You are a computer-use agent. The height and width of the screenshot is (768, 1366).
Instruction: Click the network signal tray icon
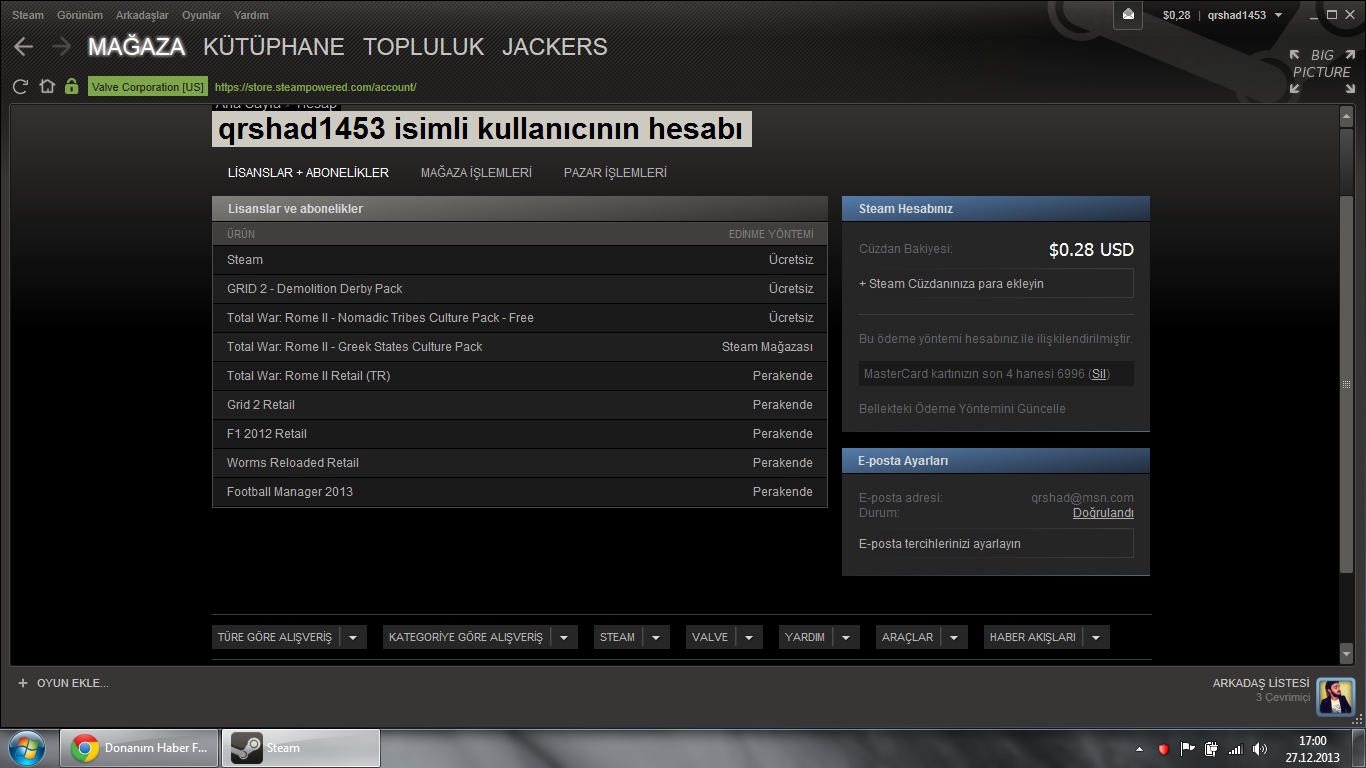[x=1235, y=749]
